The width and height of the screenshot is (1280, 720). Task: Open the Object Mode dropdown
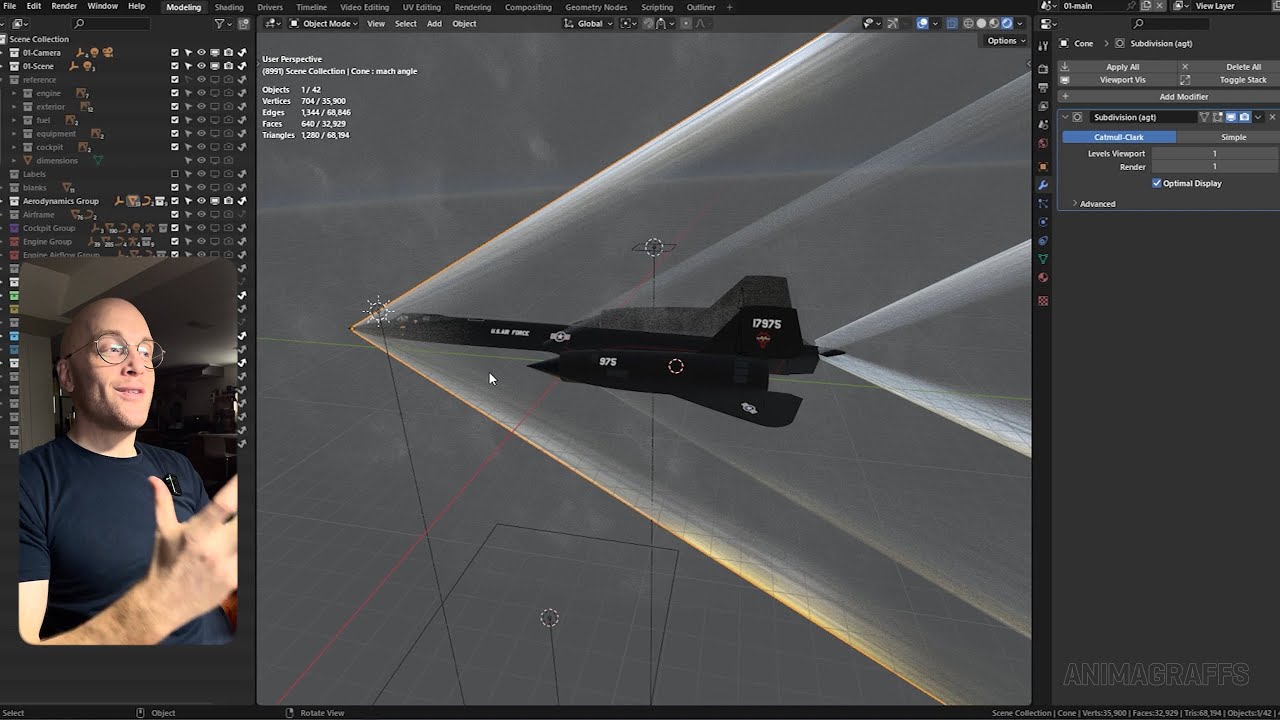325,23
